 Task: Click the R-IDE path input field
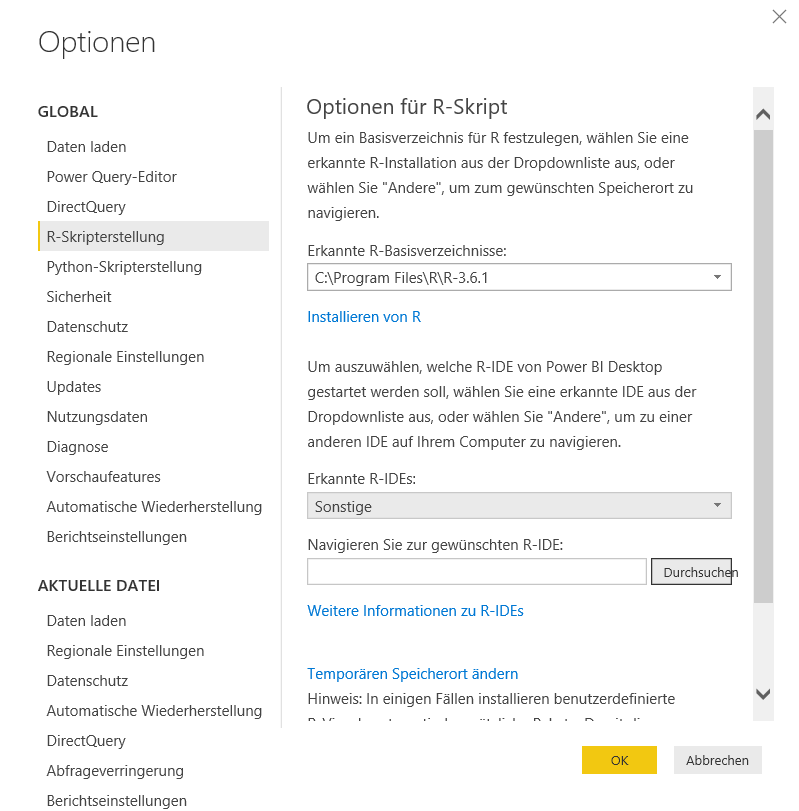tap(476, 572)
